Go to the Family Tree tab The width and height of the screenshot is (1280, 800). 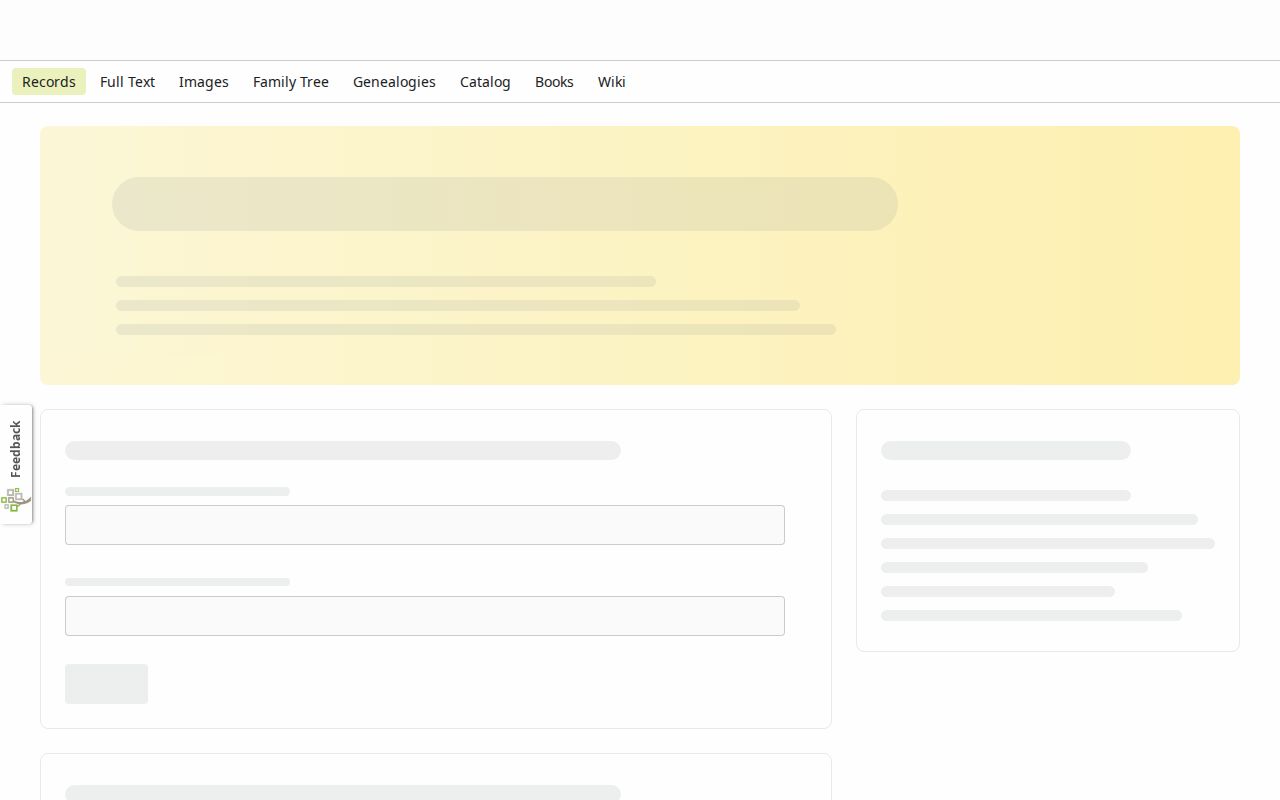click(x=291, y=82)
